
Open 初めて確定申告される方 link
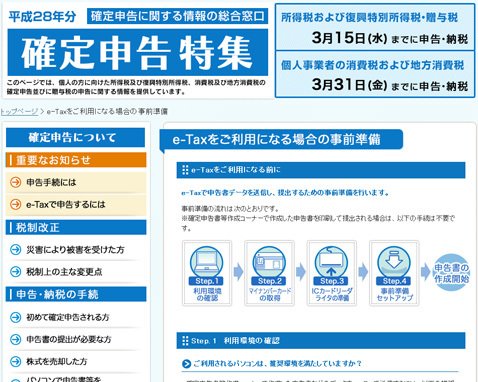pyautogui.click(x=68, y=317)
